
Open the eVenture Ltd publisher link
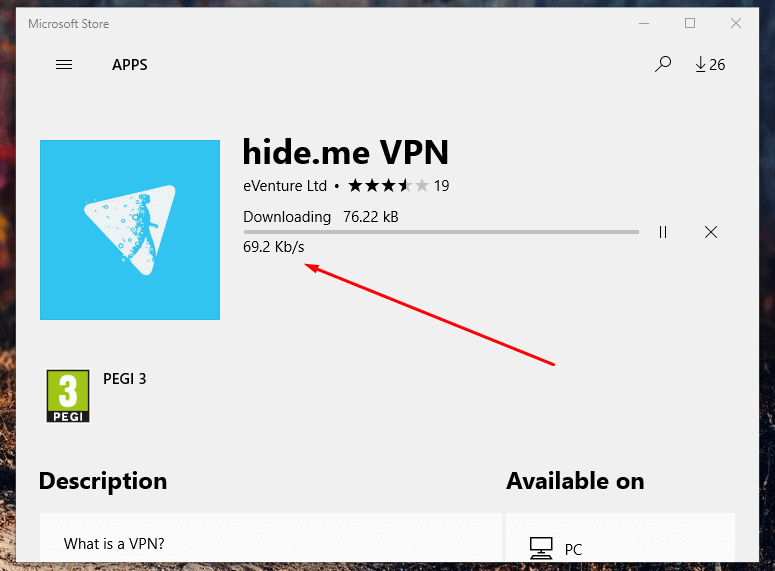285,186
